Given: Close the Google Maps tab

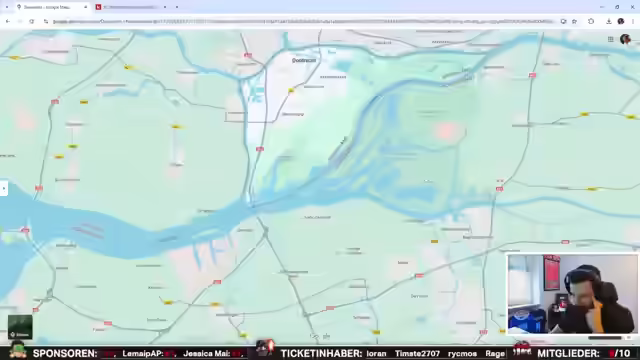Looking at the screenshot, I should click(x=85, y=7).
